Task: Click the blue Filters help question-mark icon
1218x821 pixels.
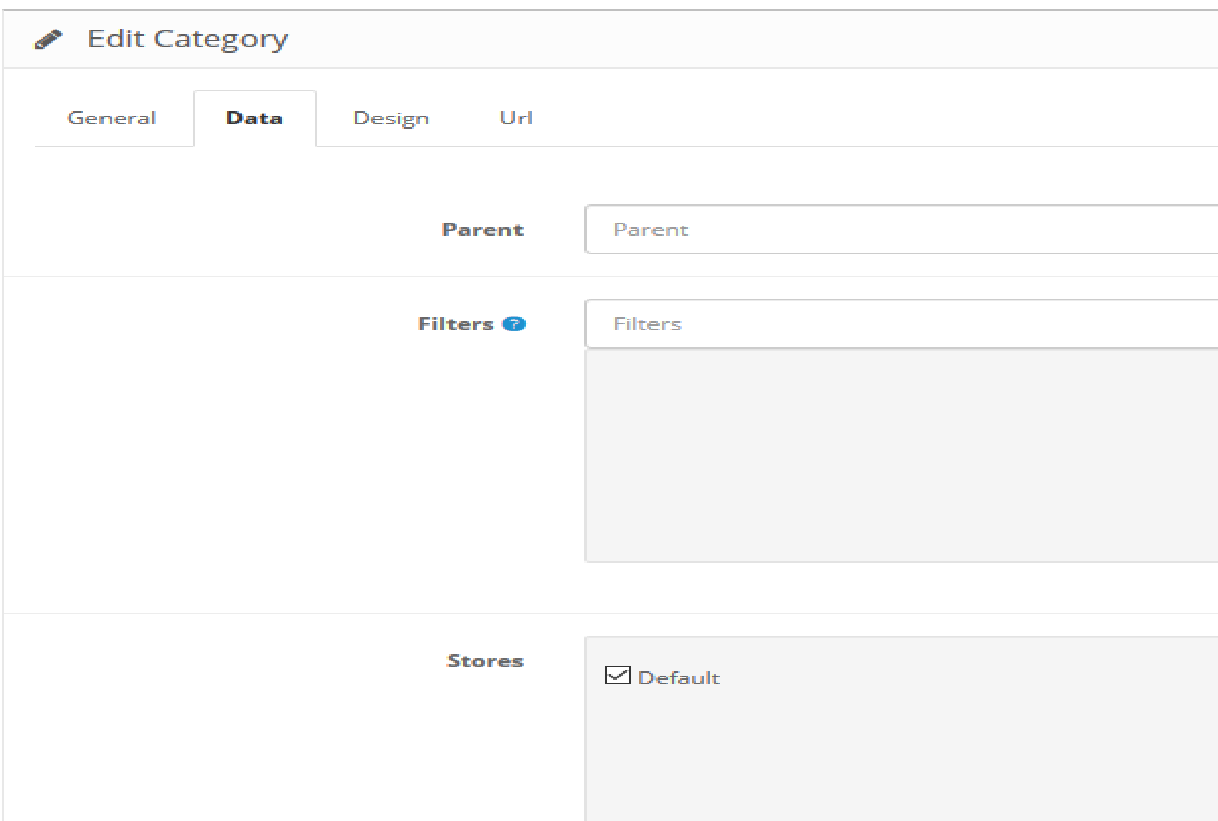Action: (x=514, y=324)
